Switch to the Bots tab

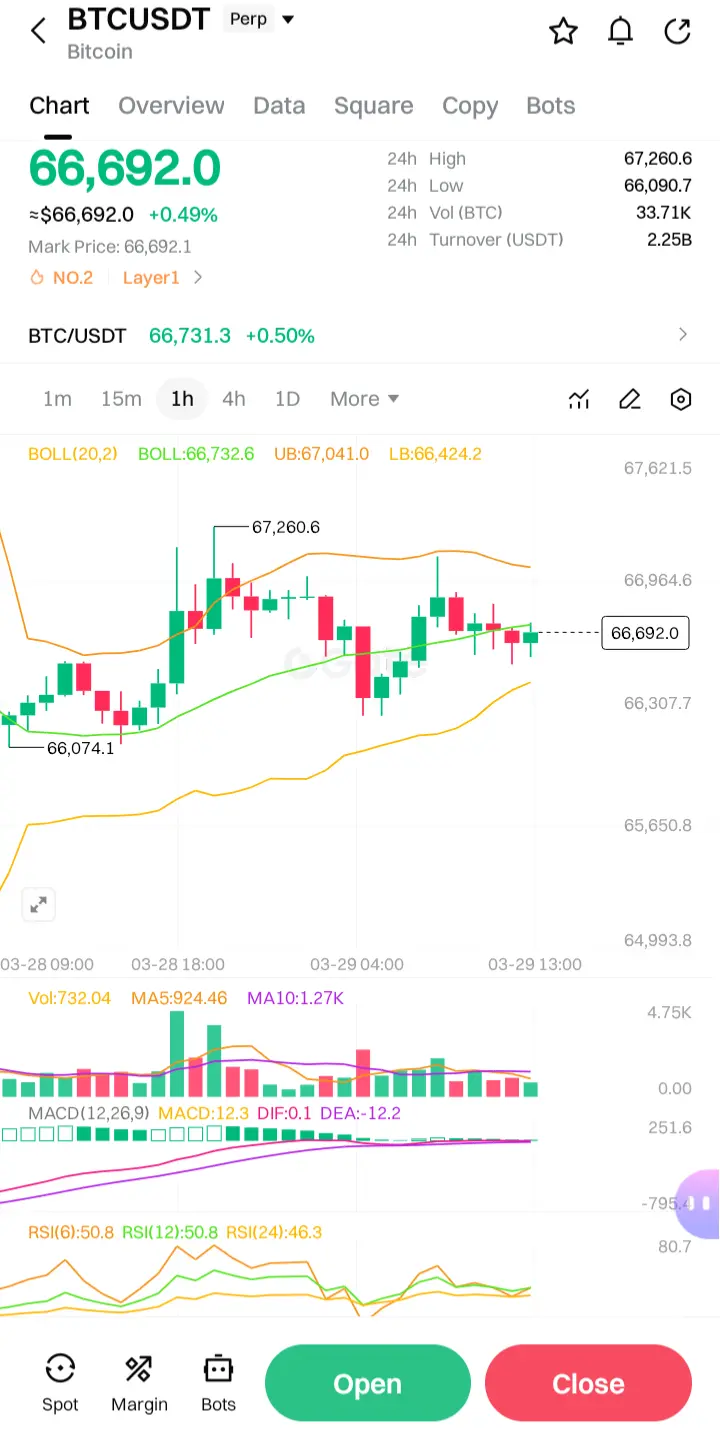click(550, 106)
